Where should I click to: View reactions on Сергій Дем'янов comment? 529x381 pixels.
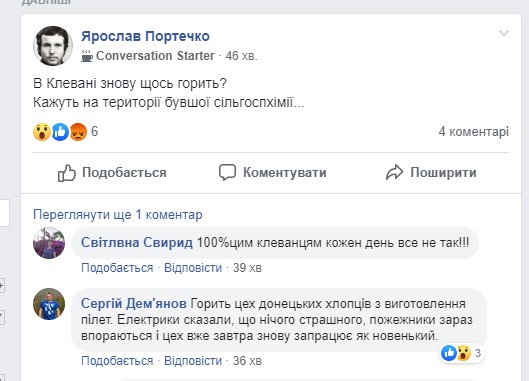point(463,353)
